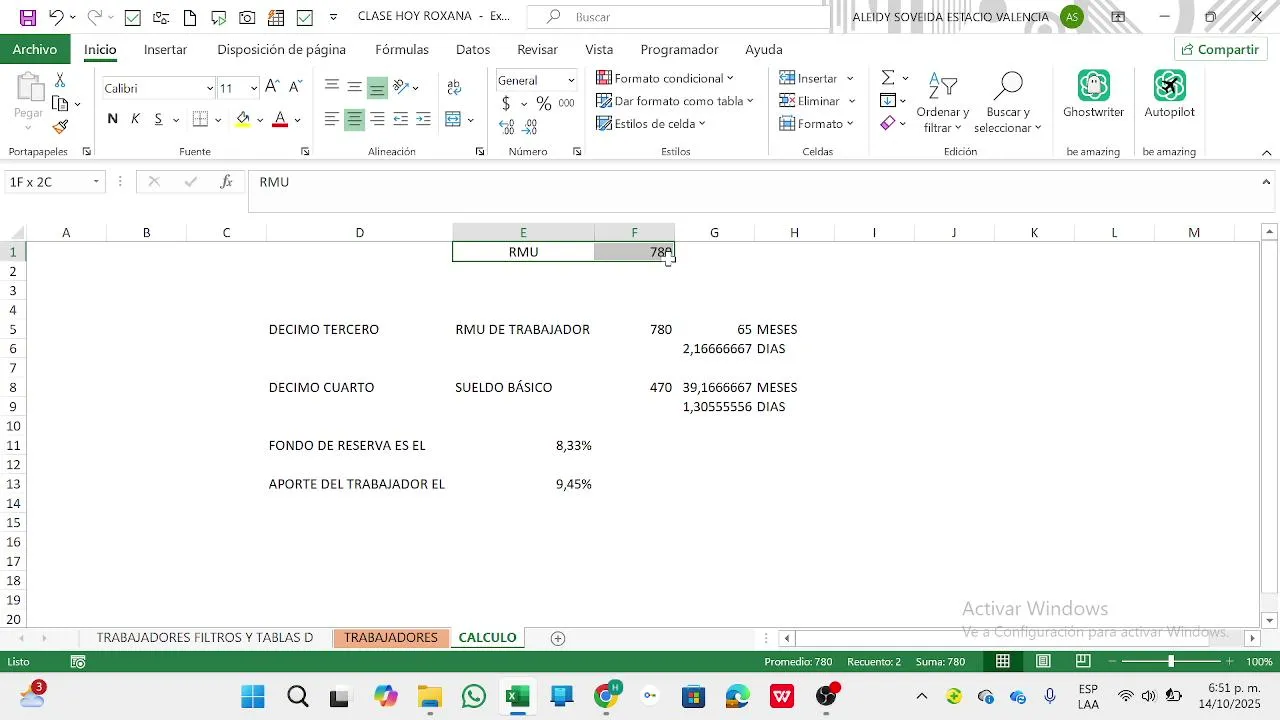Click the Undo arrow icon
This screenshot has width=1280, height=720.
56,17
